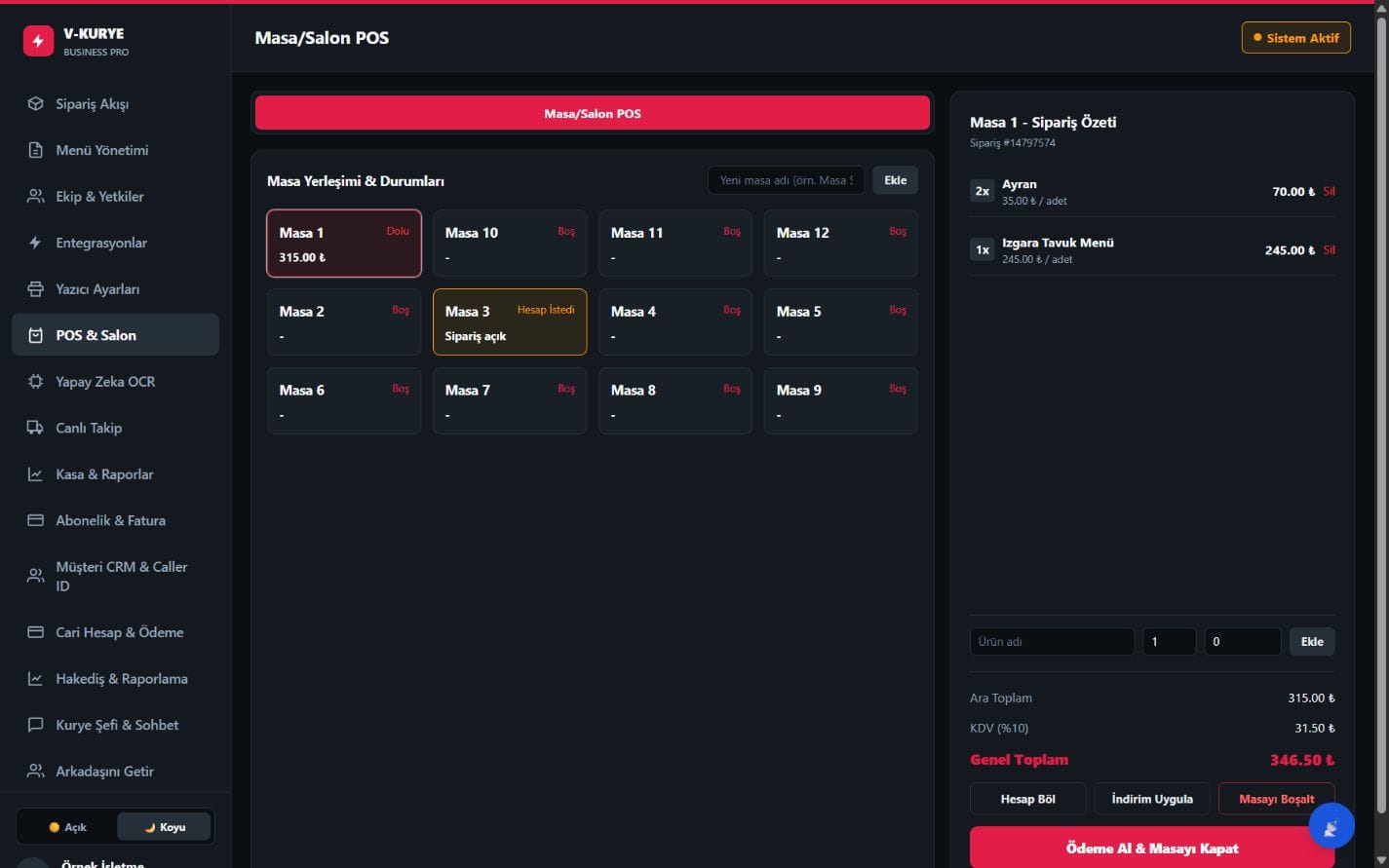The image size is (1389, 868).
Task: Open Sipariş Akışı box icon
Action: 35,104
